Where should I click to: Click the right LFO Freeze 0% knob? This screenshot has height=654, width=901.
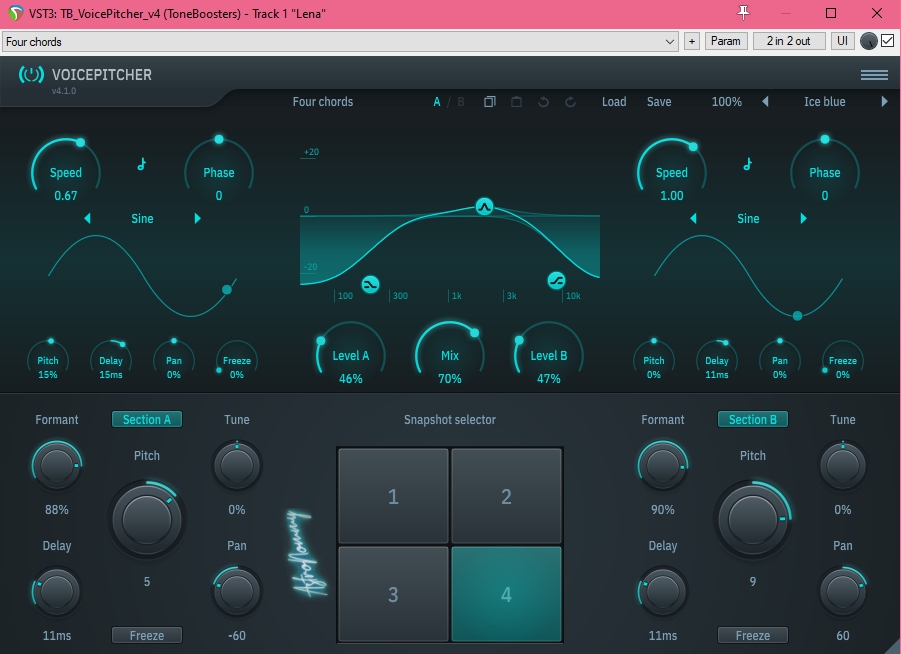(x=842, y=360)
